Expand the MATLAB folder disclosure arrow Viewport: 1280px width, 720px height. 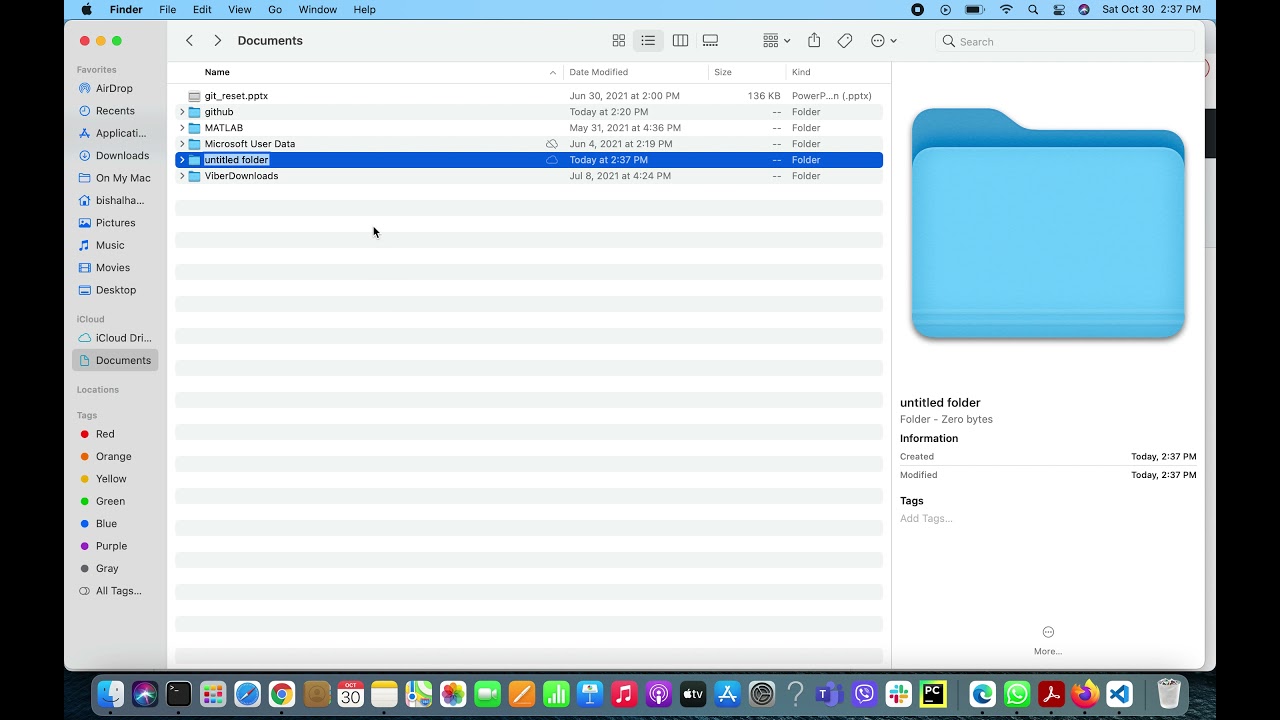(x=182, y=128)
